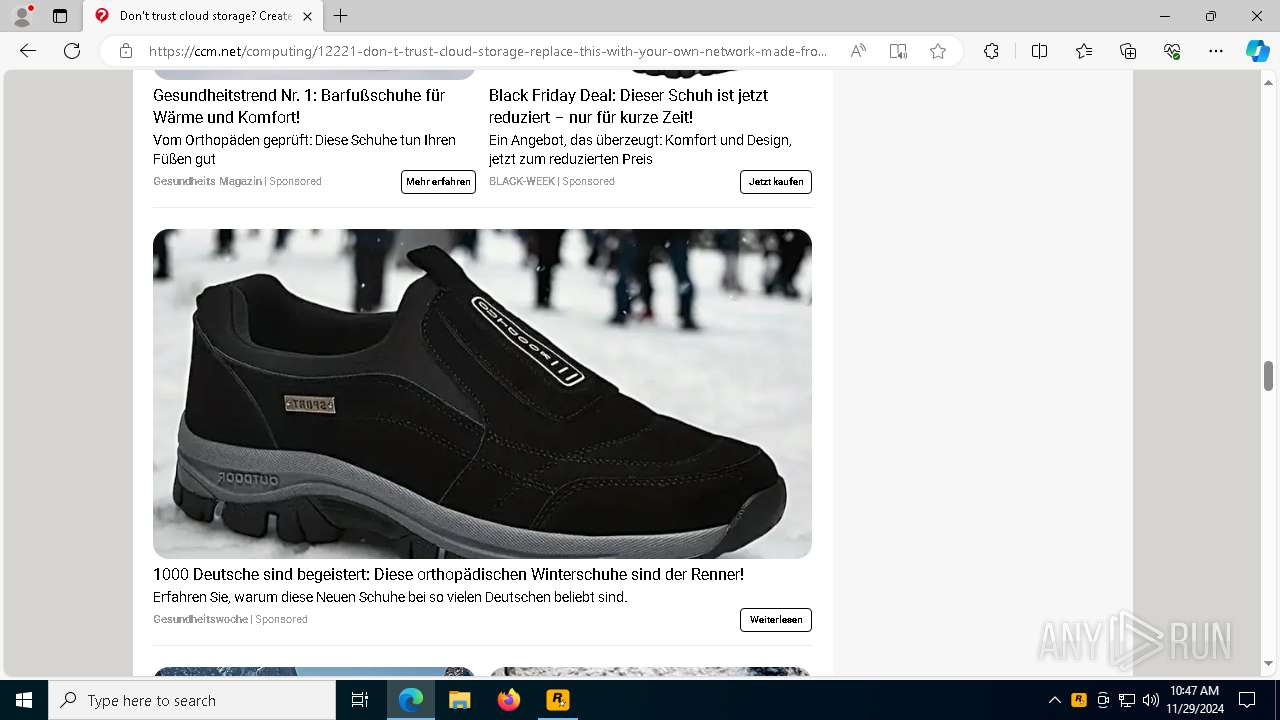The height and width of the screenshot is (720, 1280).
Task: Open the Extensions puzzle icon
Action: (991, 51)
